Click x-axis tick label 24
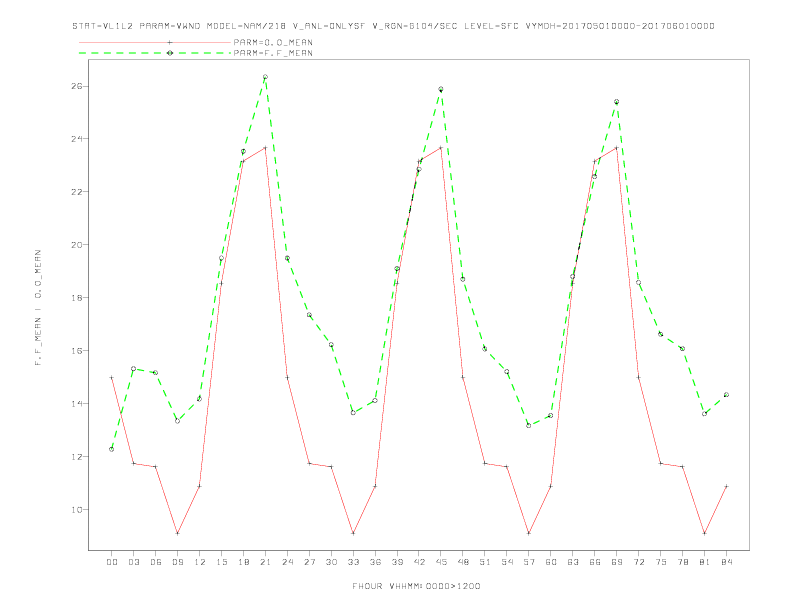Image resolution: width=792 pixels, height=612 pixels. point(287,562)
